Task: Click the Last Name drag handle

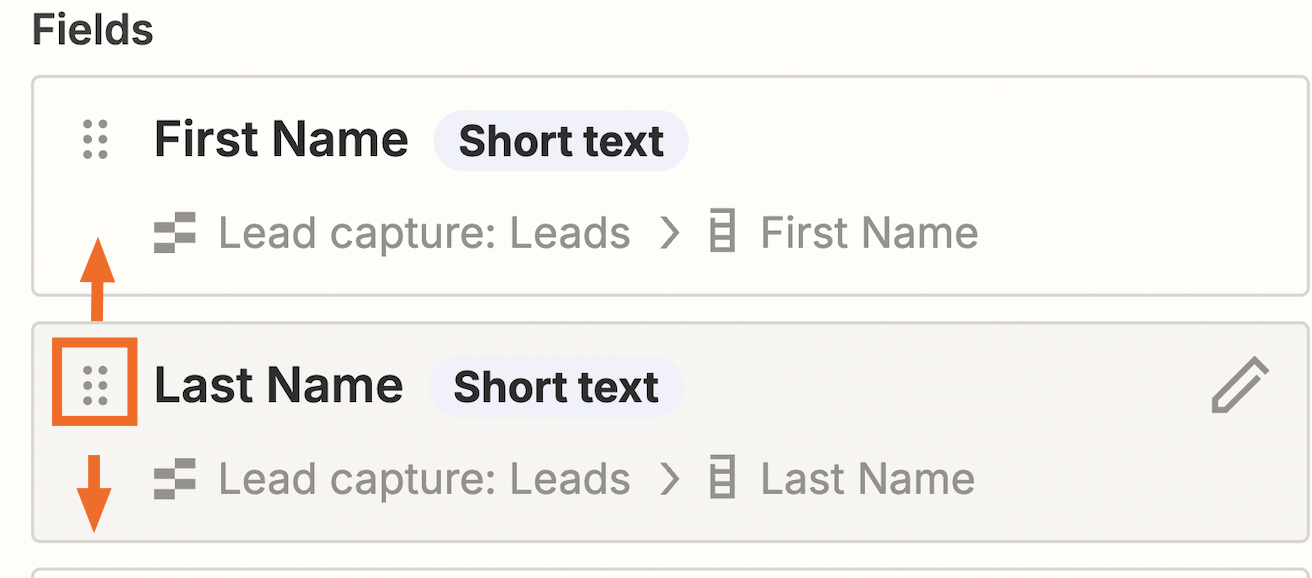Action: pos(95,386)
